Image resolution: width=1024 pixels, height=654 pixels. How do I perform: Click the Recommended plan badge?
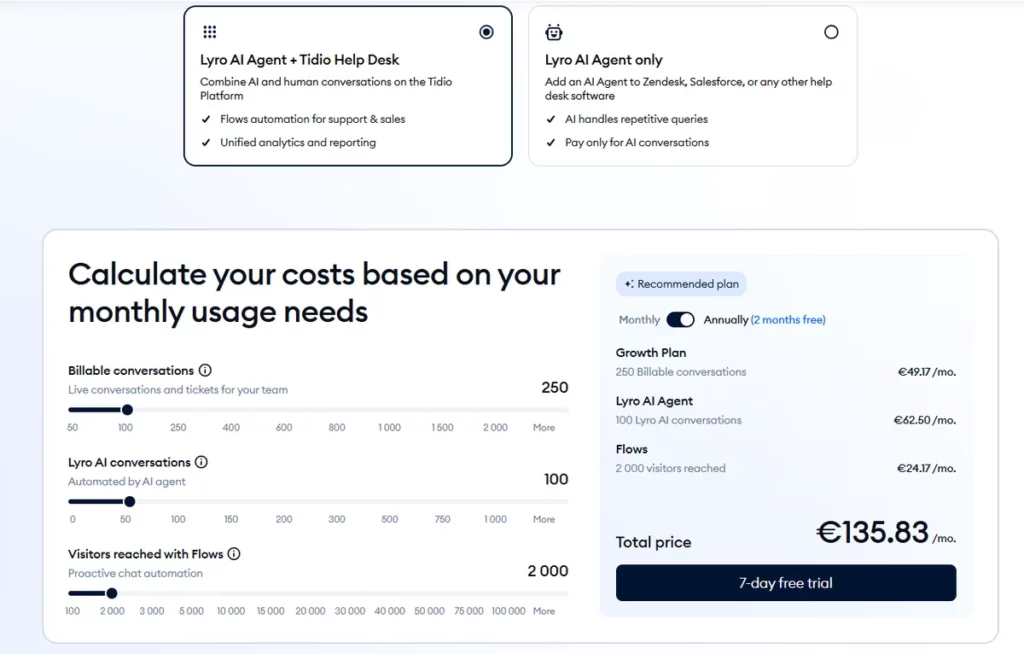pos(681,284)
